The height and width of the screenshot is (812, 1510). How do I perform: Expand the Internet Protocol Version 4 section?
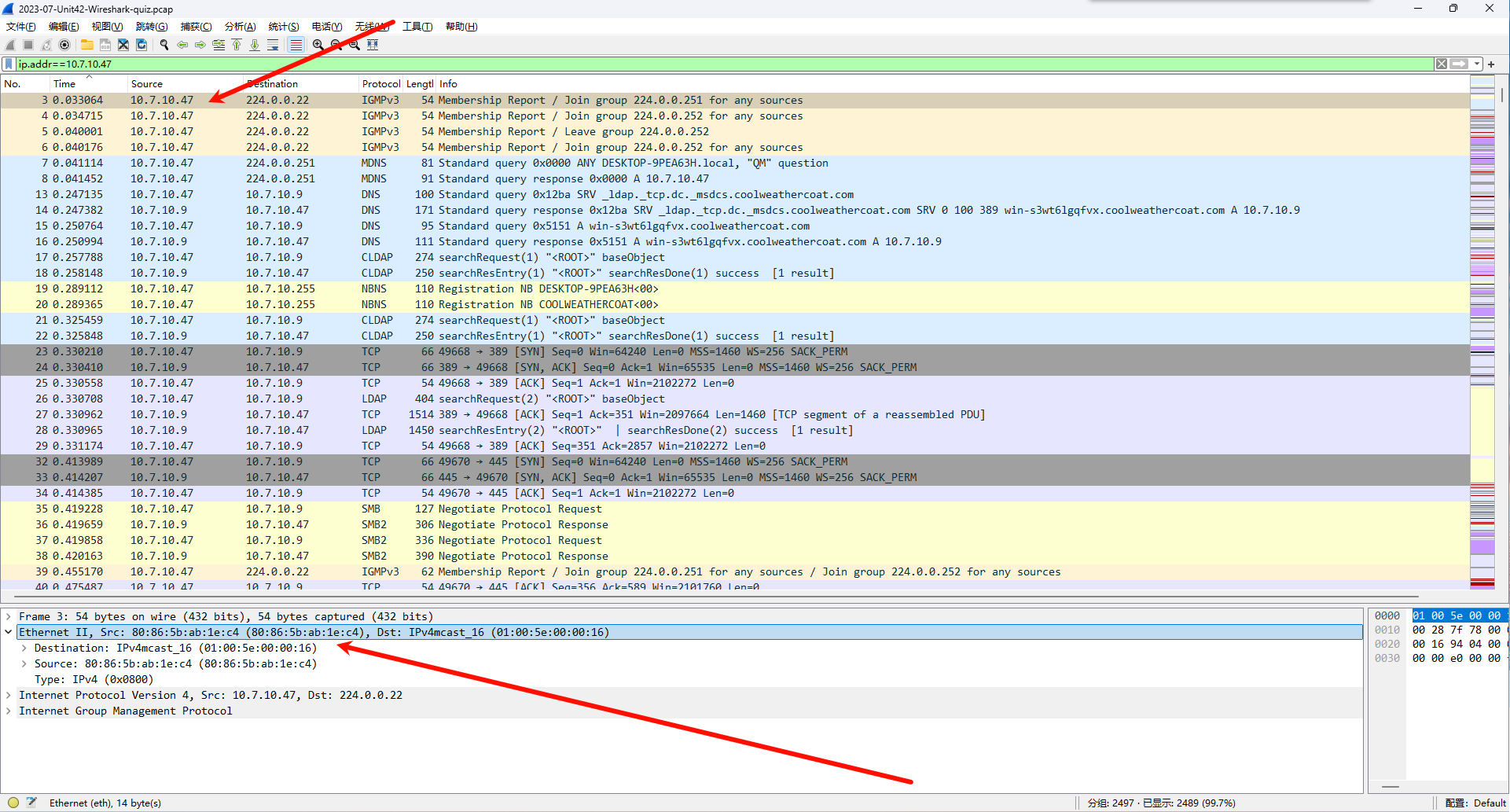tap(9, 695)
